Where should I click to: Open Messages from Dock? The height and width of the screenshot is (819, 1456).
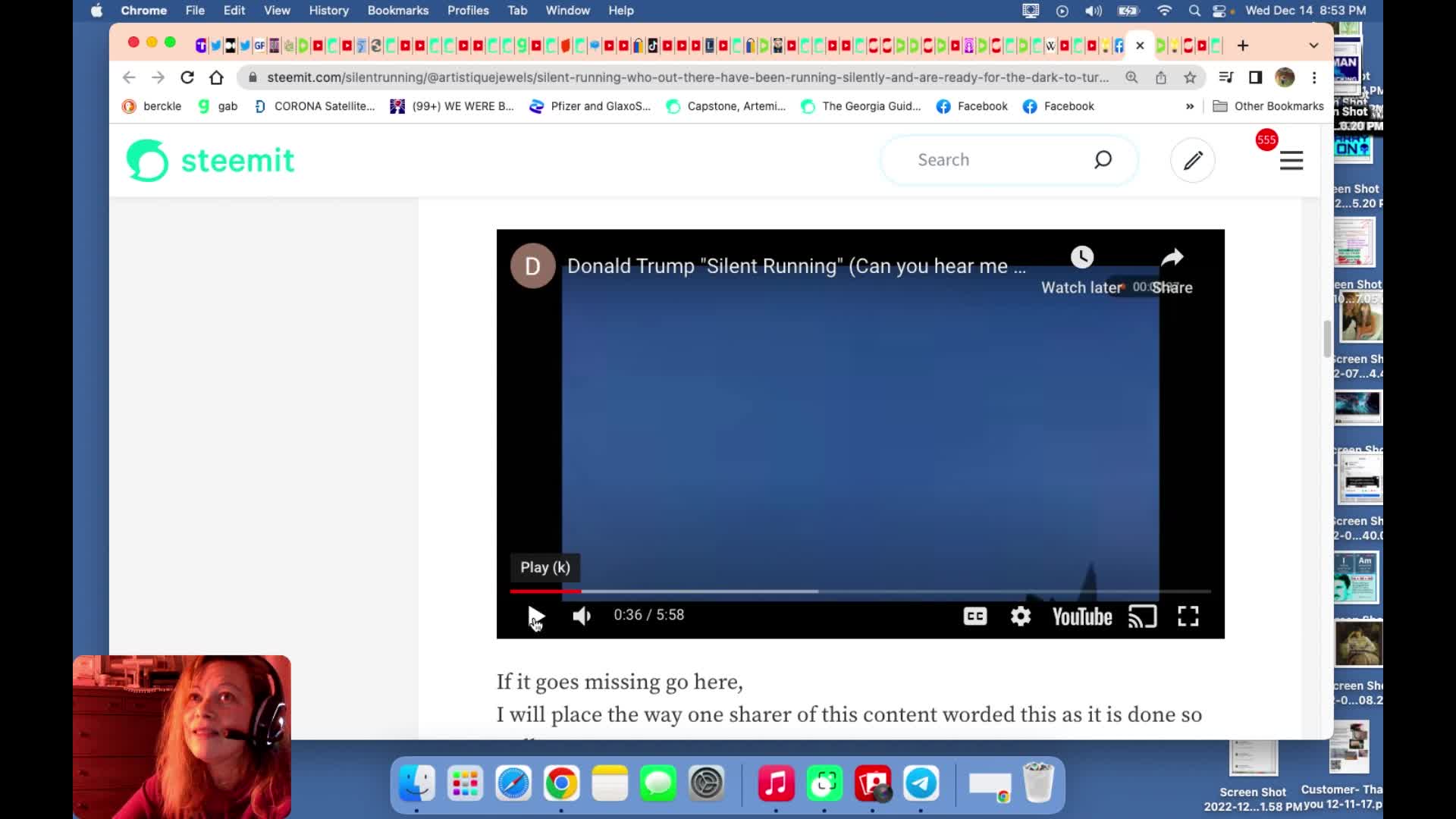tap(658, 783)
